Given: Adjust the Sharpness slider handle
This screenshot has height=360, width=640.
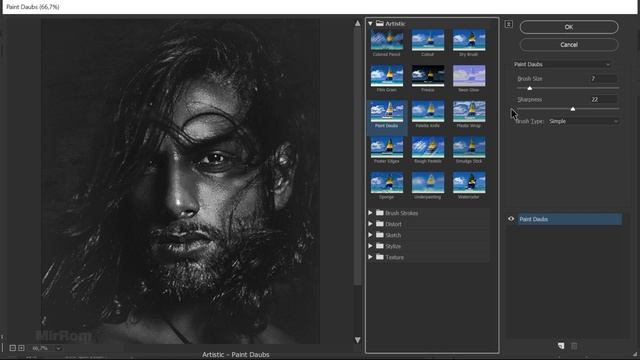Looking at the screenshot, I should pos(573,109).
